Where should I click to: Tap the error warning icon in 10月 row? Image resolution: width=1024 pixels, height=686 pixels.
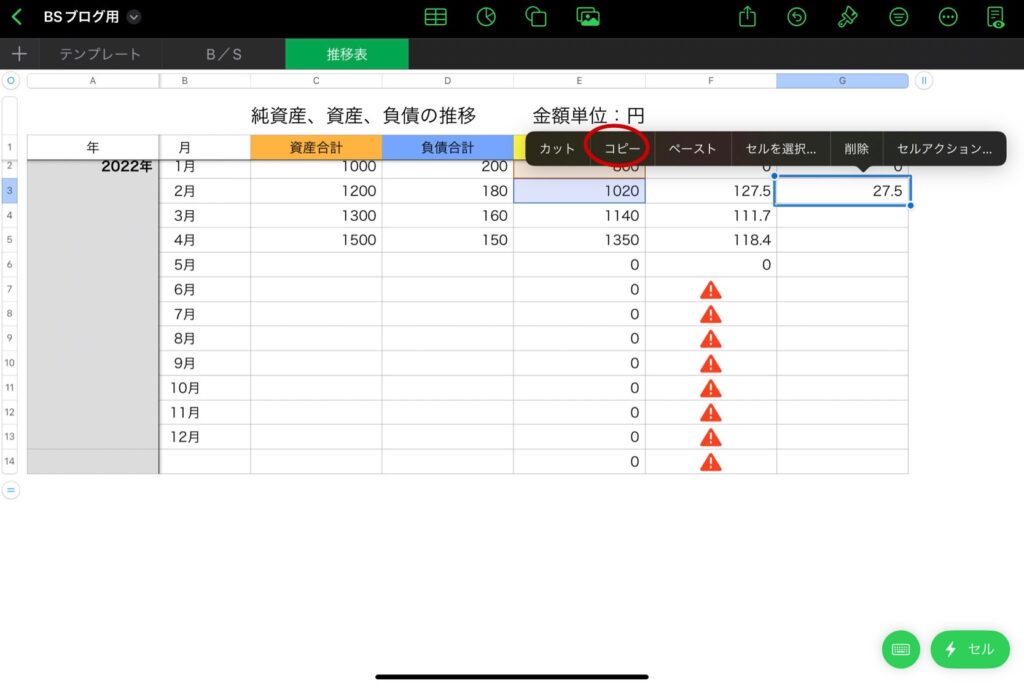pos(711,389)
